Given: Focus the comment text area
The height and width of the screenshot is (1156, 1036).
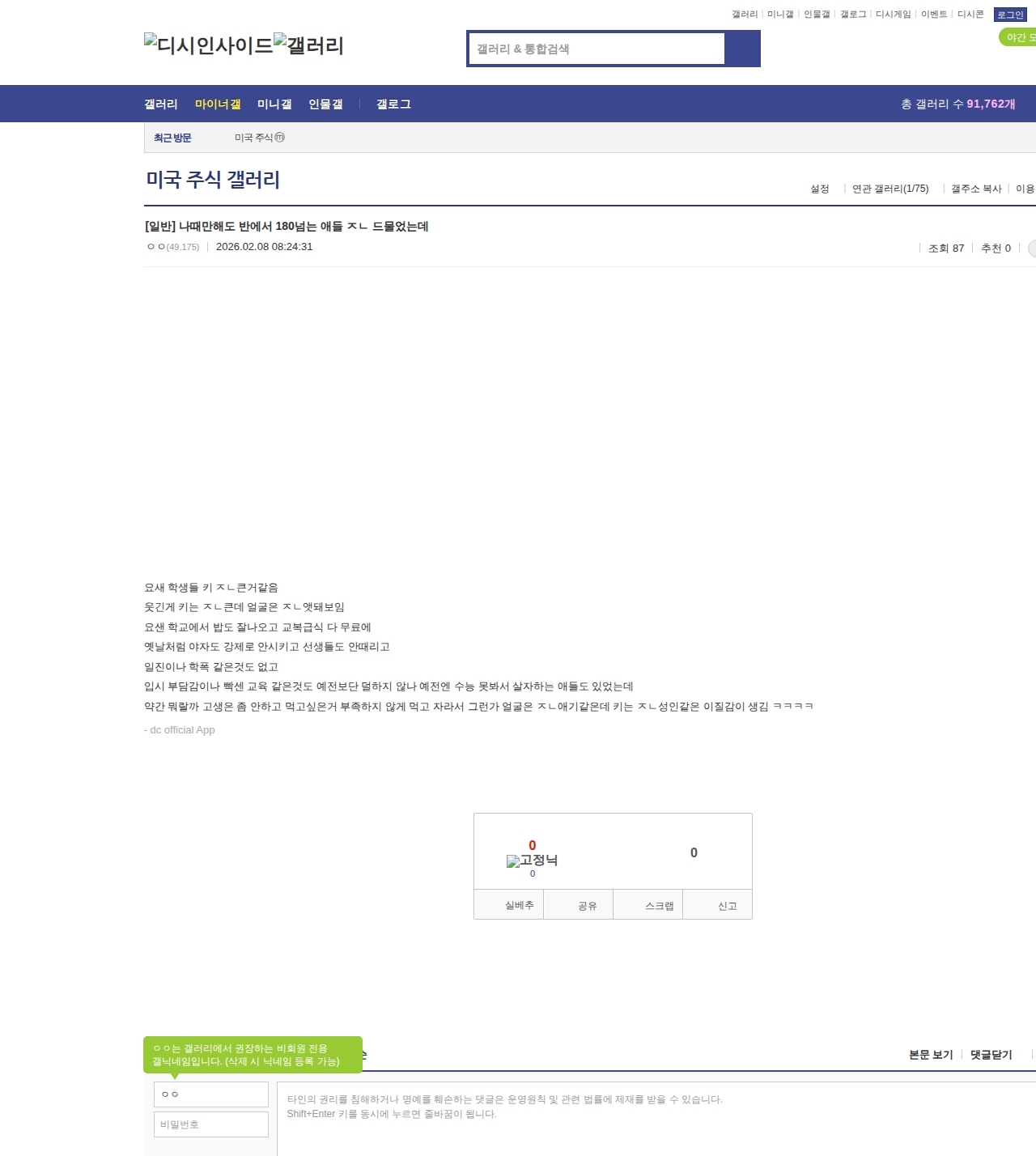Looking at the screenshot, I should (656, 1119).
